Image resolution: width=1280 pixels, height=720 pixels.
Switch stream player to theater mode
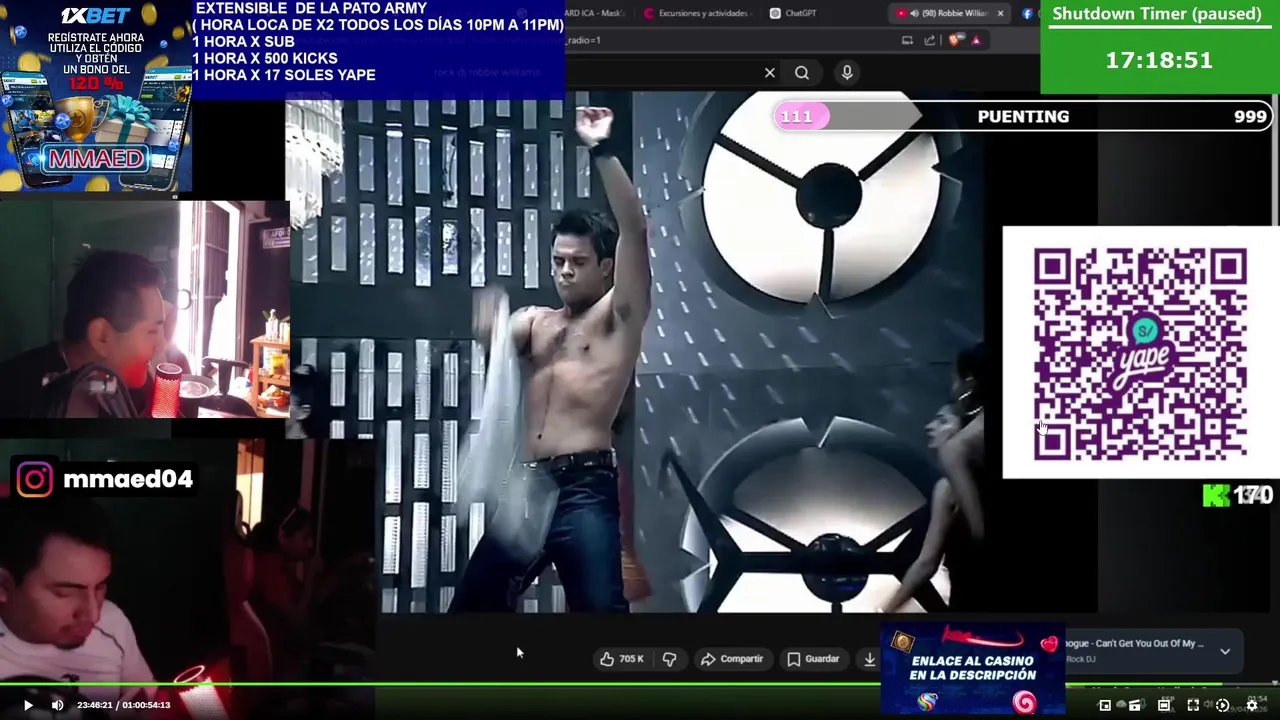[1164, 705]
